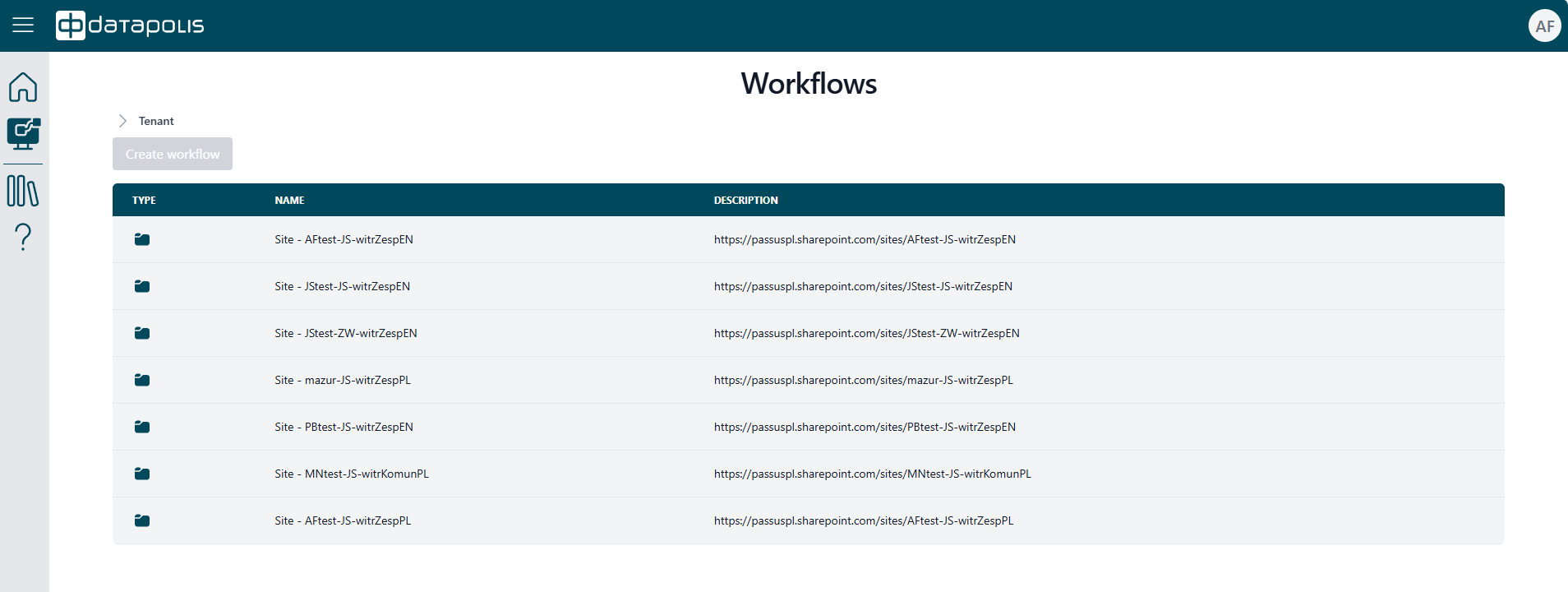Go to Home in sidebar

[x=23, y=87]
